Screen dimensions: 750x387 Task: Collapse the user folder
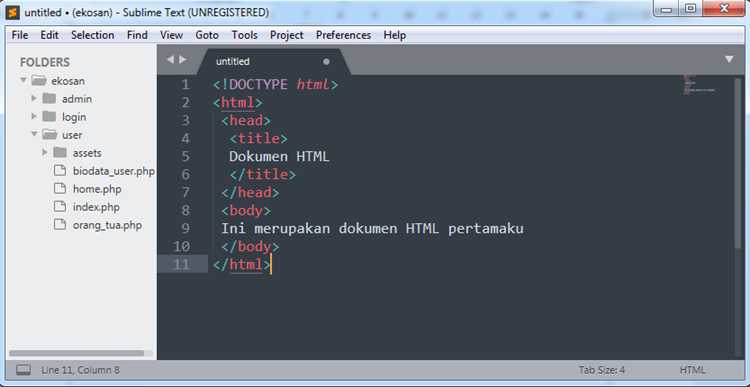click(x=34, y=134)
